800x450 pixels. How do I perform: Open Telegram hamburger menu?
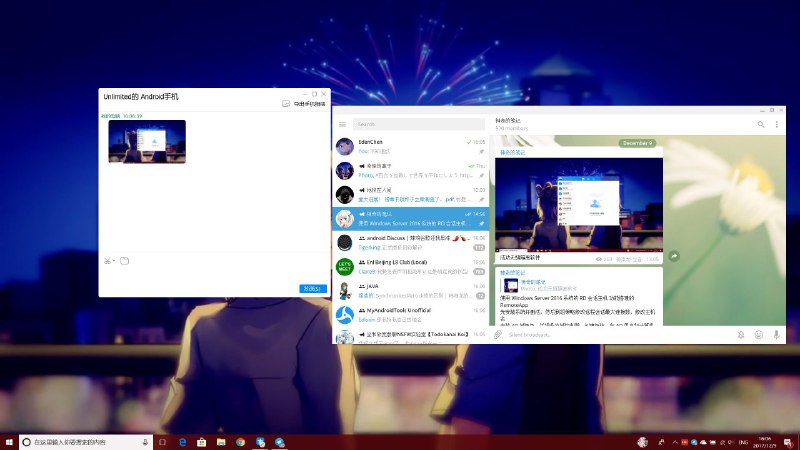[342, 124]
